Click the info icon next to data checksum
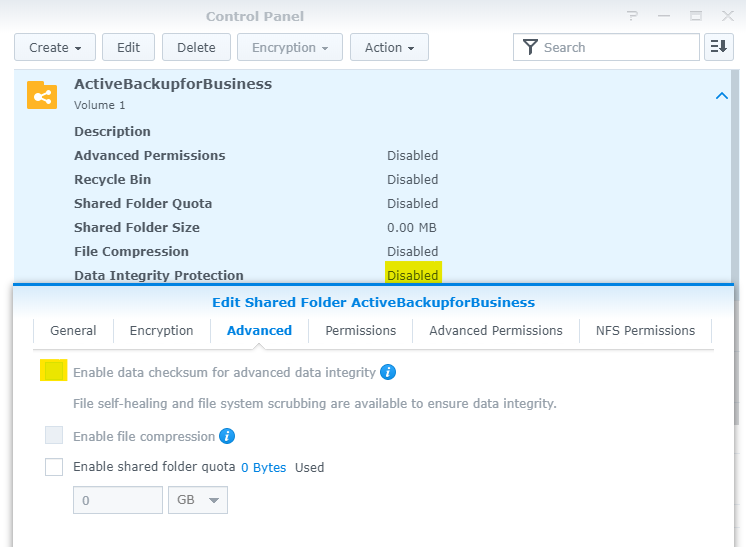The image size is (746, 547). (388, 372)
